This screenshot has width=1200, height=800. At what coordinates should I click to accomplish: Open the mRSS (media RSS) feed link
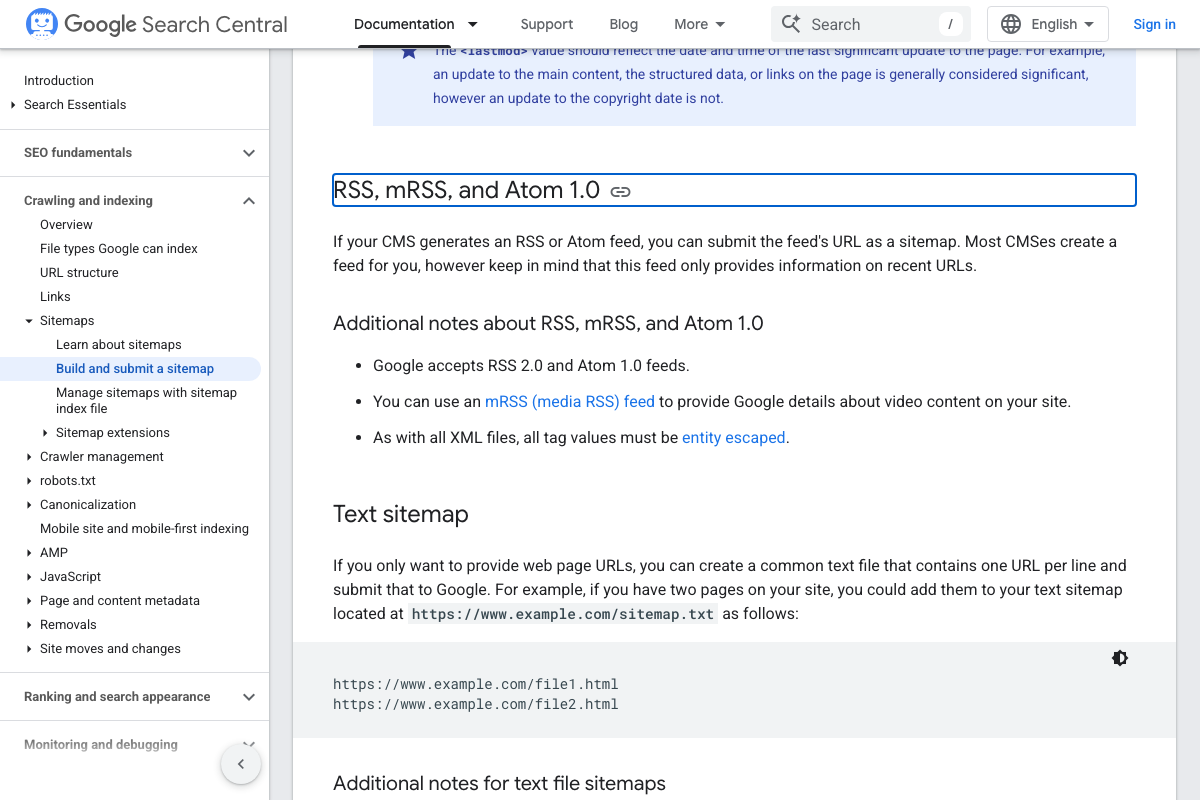click(570, 401)
